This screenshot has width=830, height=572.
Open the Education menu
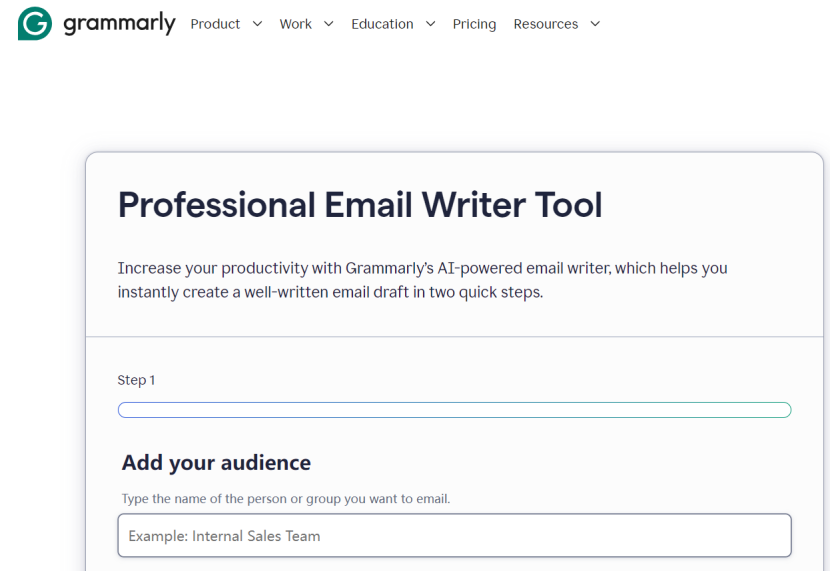coord(382,24)
